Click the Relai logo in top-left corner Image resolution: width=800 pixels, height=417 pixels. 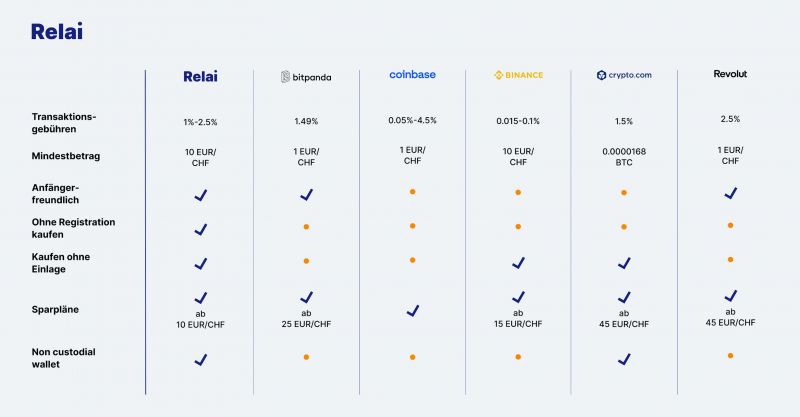pos(57,32)
